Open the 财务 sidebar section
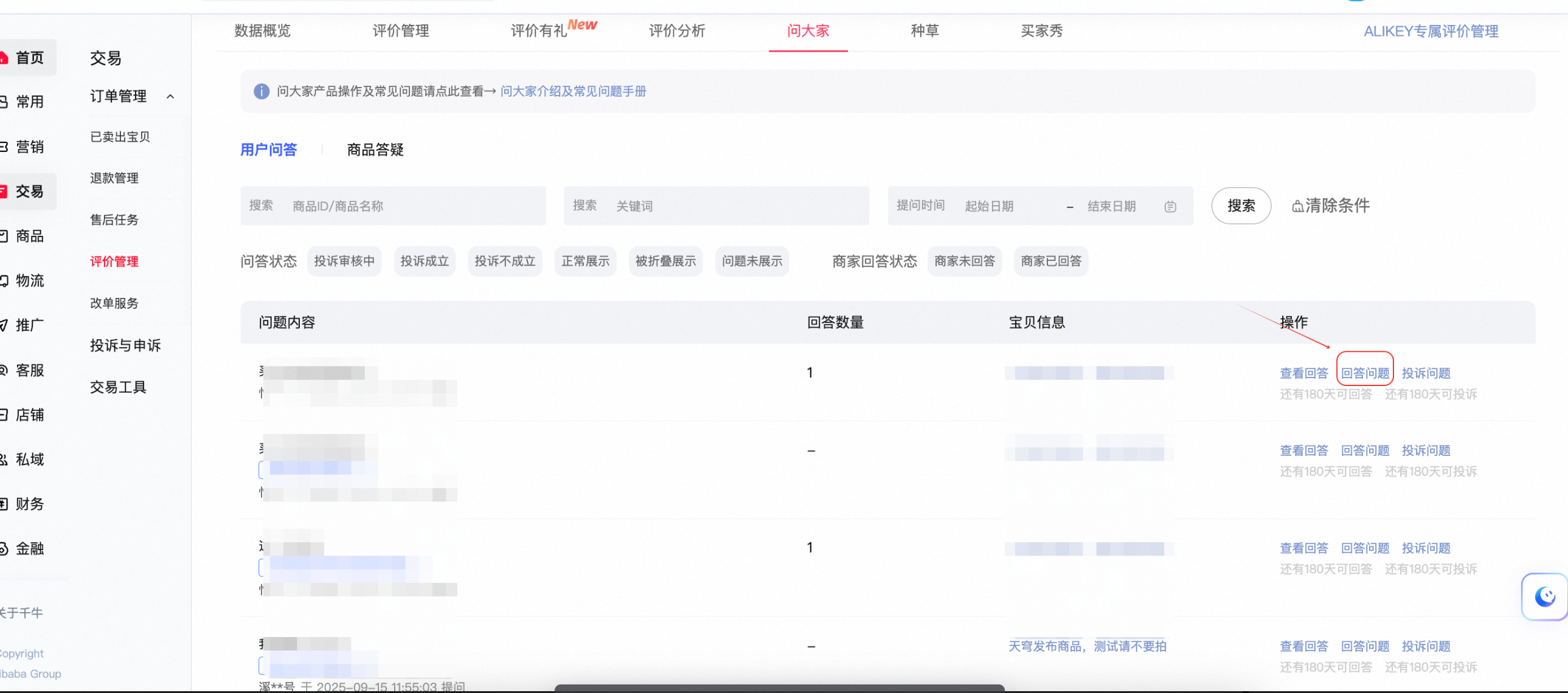This screenshot has width=1568, height=693. click(23, 504)
